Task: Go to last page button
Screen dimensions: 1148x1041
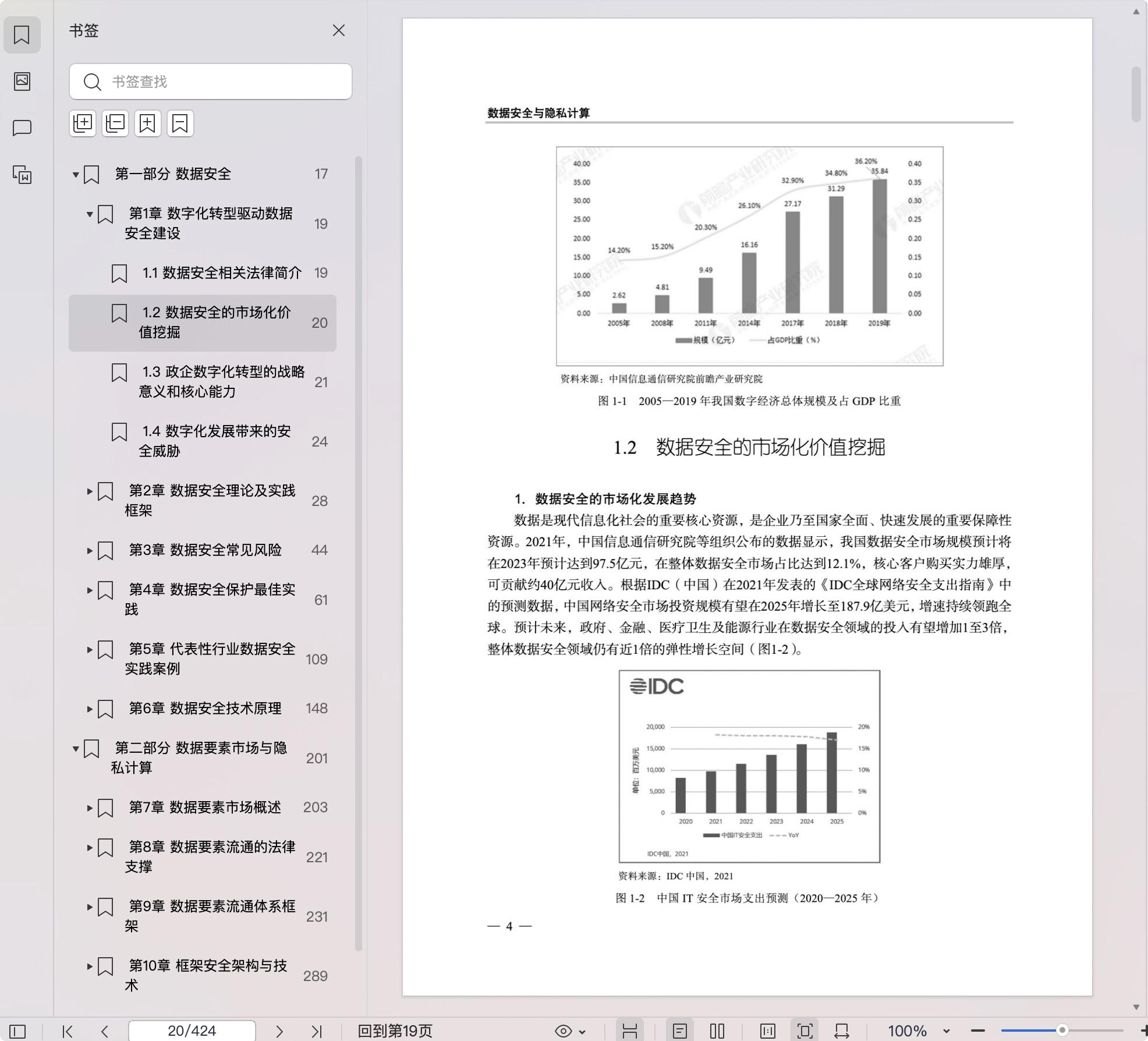Action: click(317, 1031)
